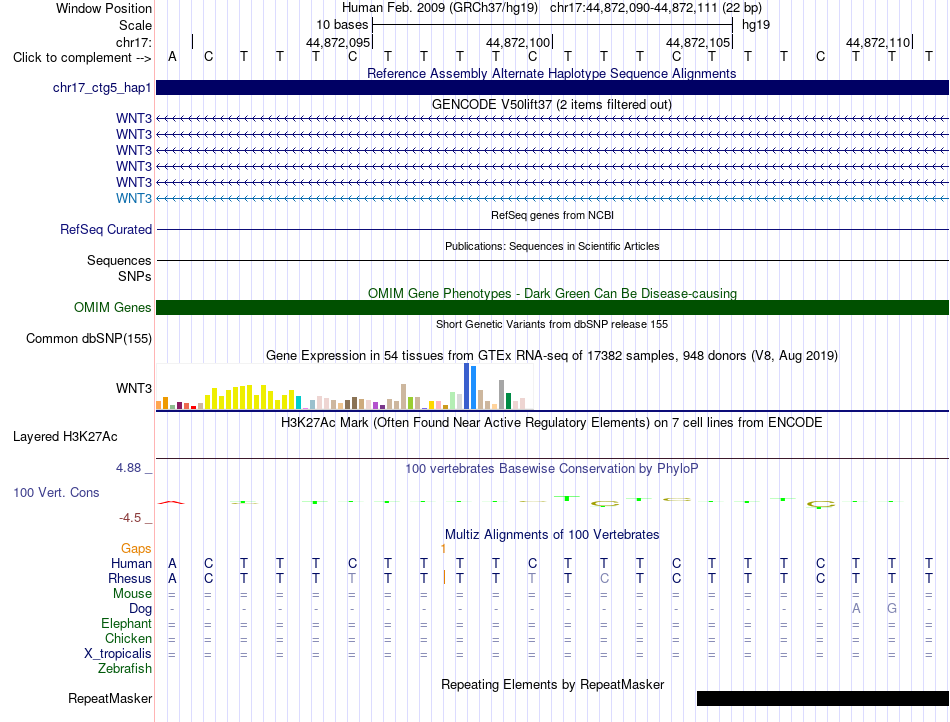The height and width of the screenshot is (722, 950).
Task: Open the RefSeq genes from NCBI title
Action: pos(552,215)
